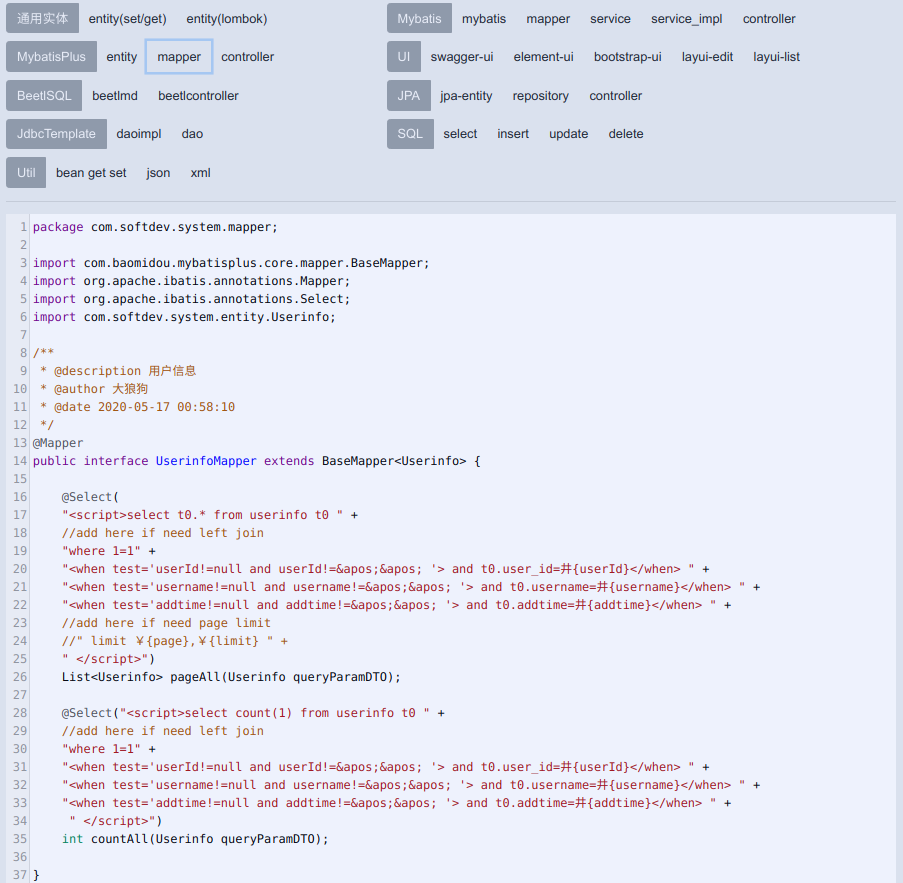Screen dimensions: 903x883
Task: Generate the SQL insert statement
Action: click(513, 134)
